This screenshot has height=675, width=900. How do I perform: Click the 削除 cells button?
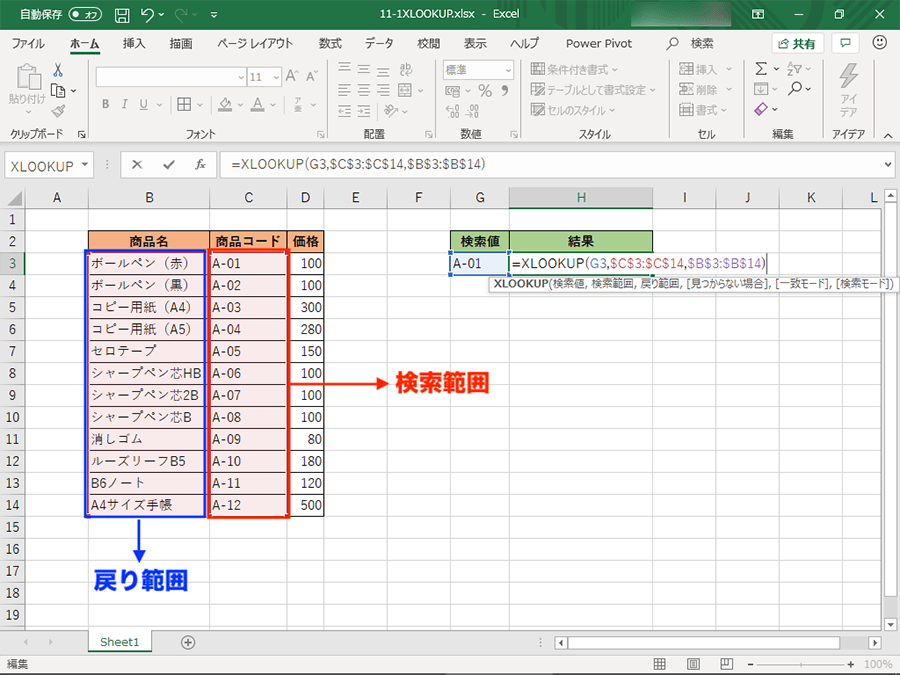pos(699,90)
